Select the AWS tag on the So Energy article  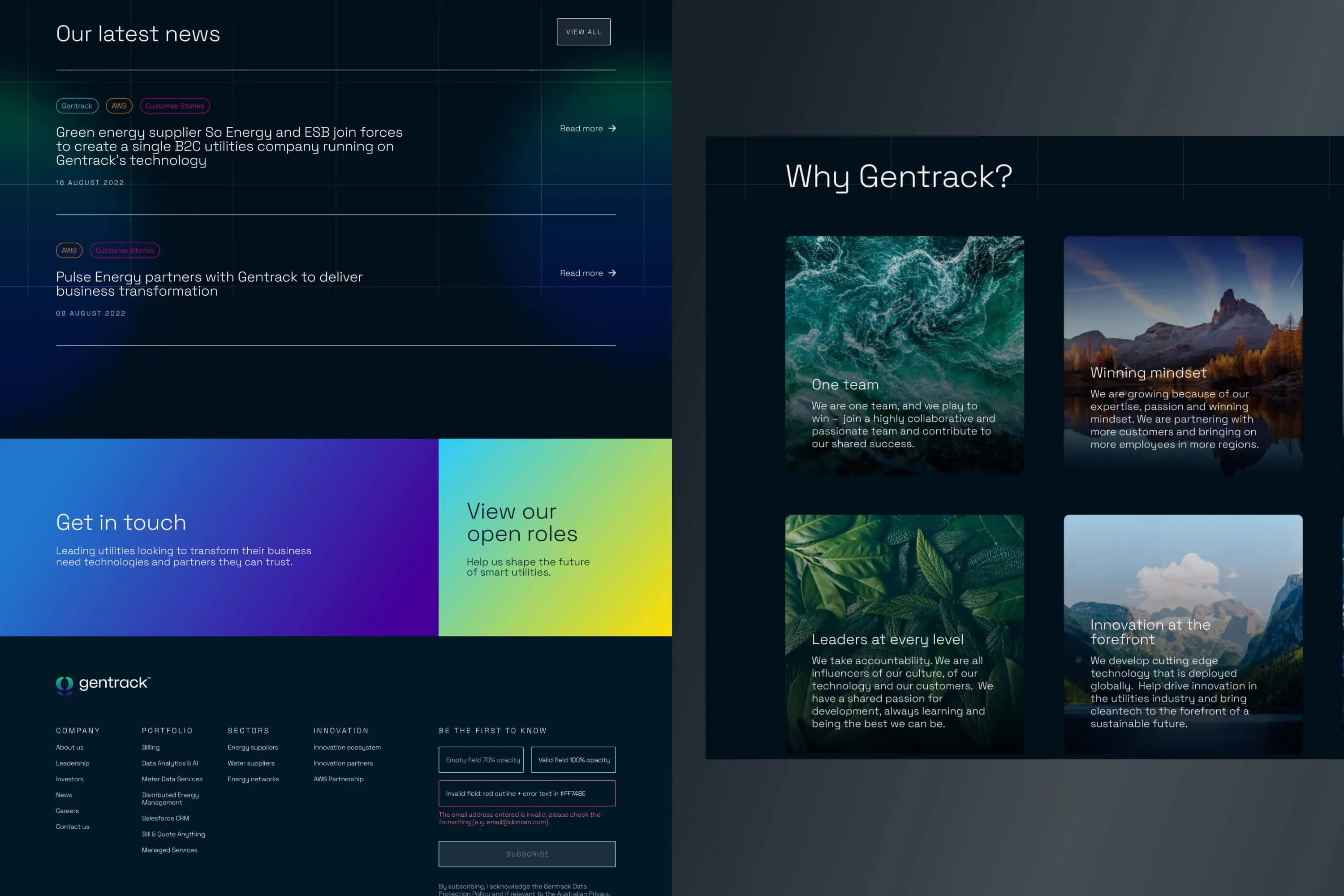coord(119,106)
